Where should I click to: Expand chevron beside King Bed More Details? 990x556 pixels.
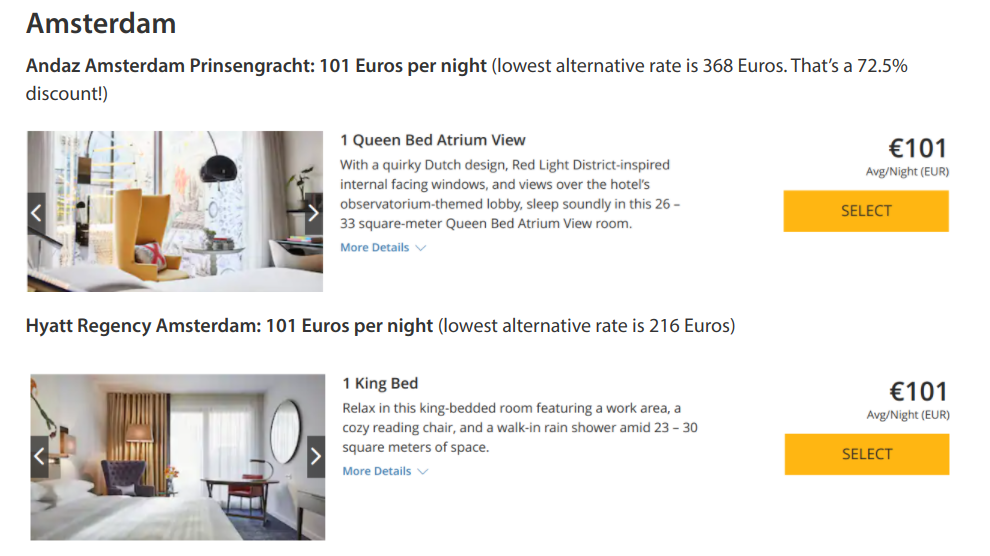point(422,472)
